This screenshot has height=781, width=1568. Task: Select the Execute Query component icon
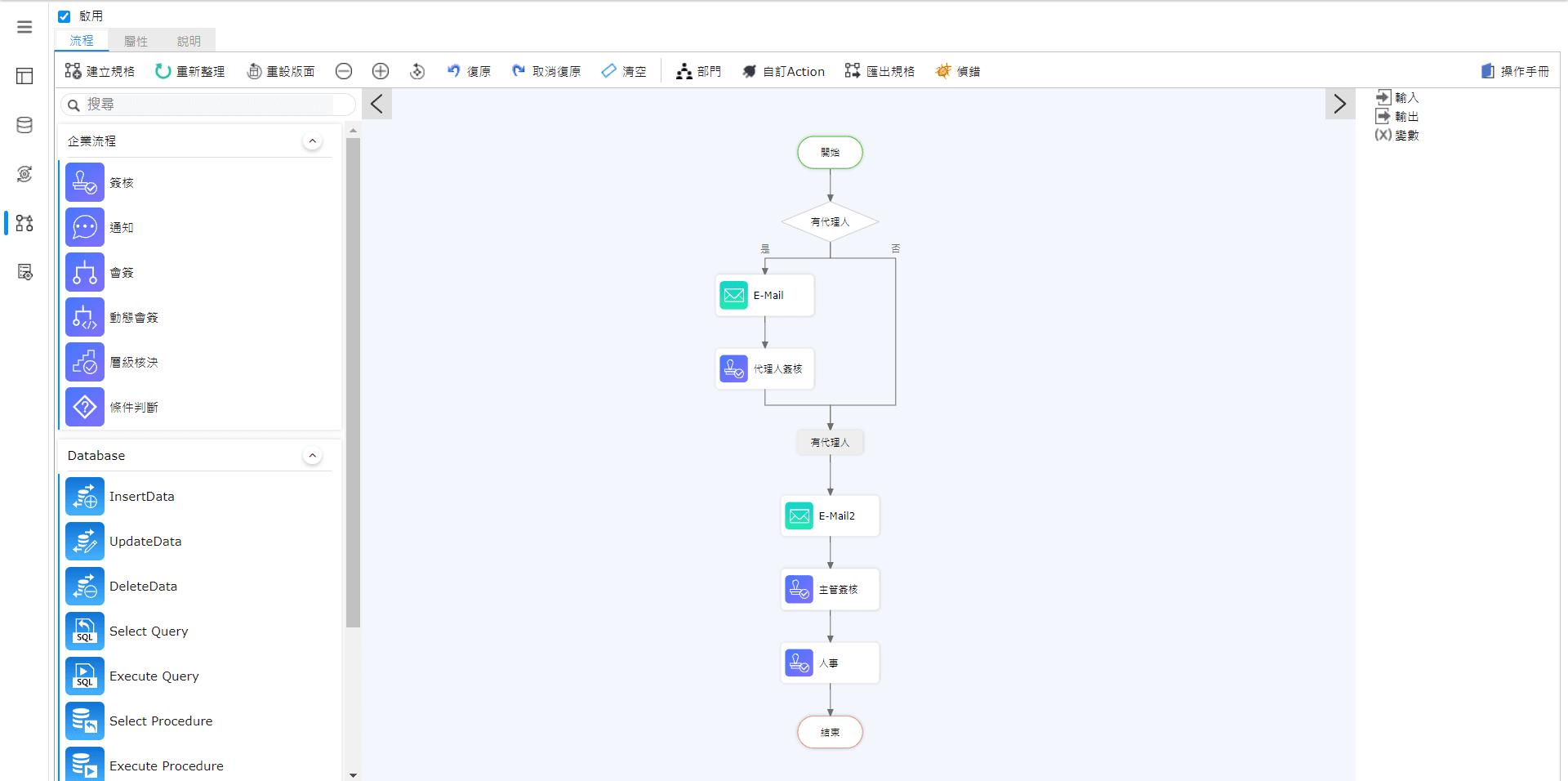tap(85, 676)
